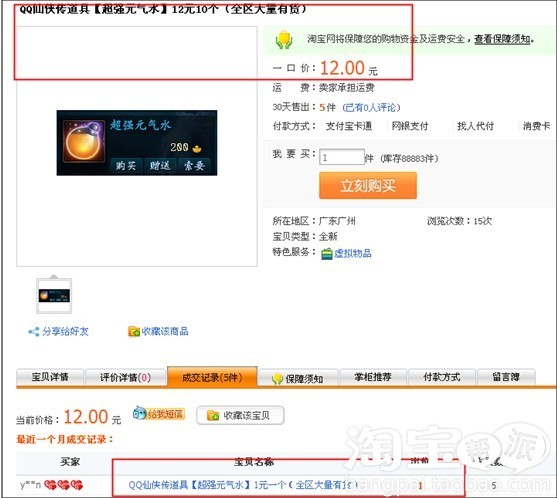Click the 立刻购买 buy now button
Image resolution: width=557 pixels, height=498 pixels.
pyautogui.click(x=368, y=185)
